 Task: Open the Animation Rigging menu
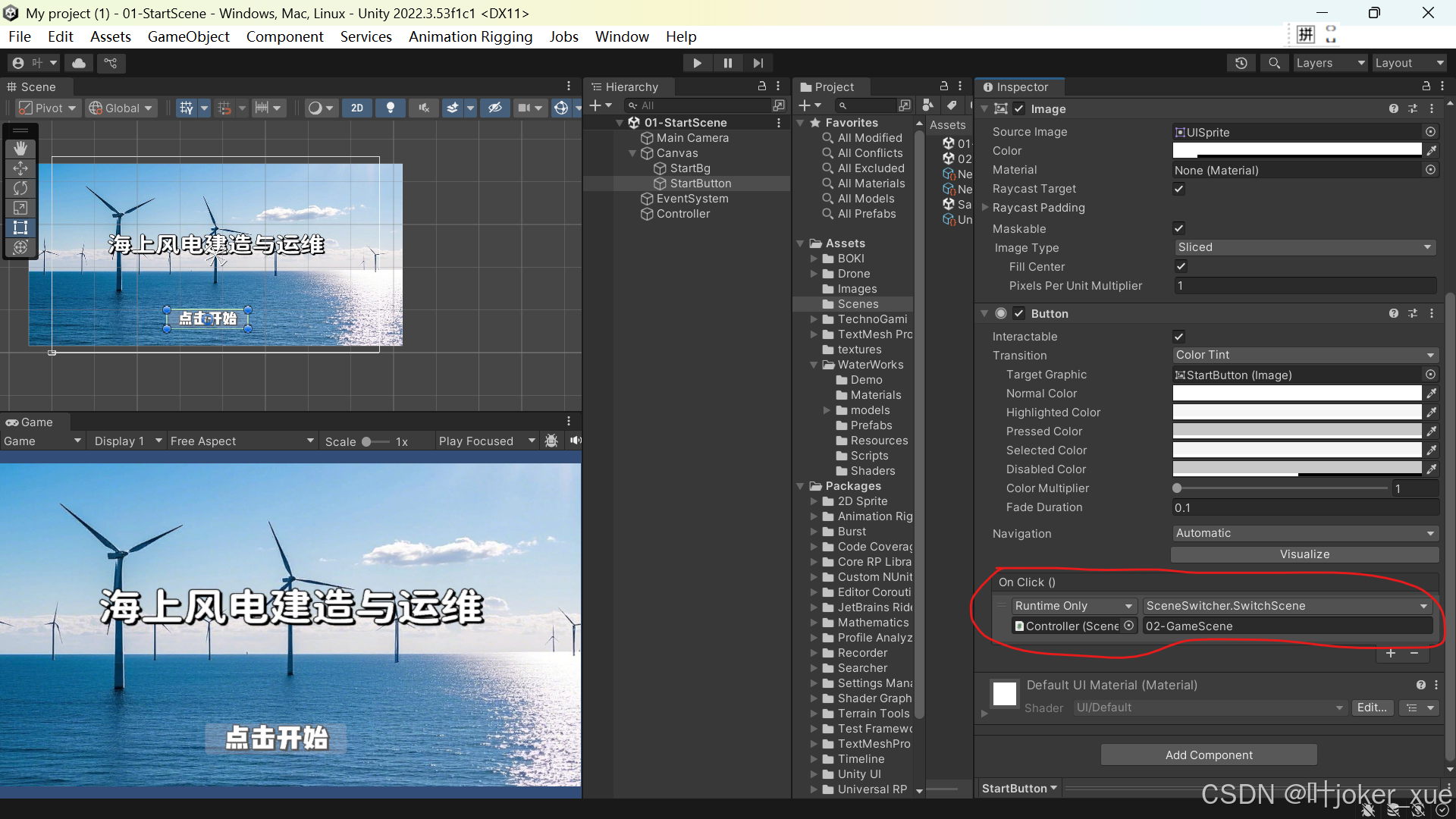point(470,36)
